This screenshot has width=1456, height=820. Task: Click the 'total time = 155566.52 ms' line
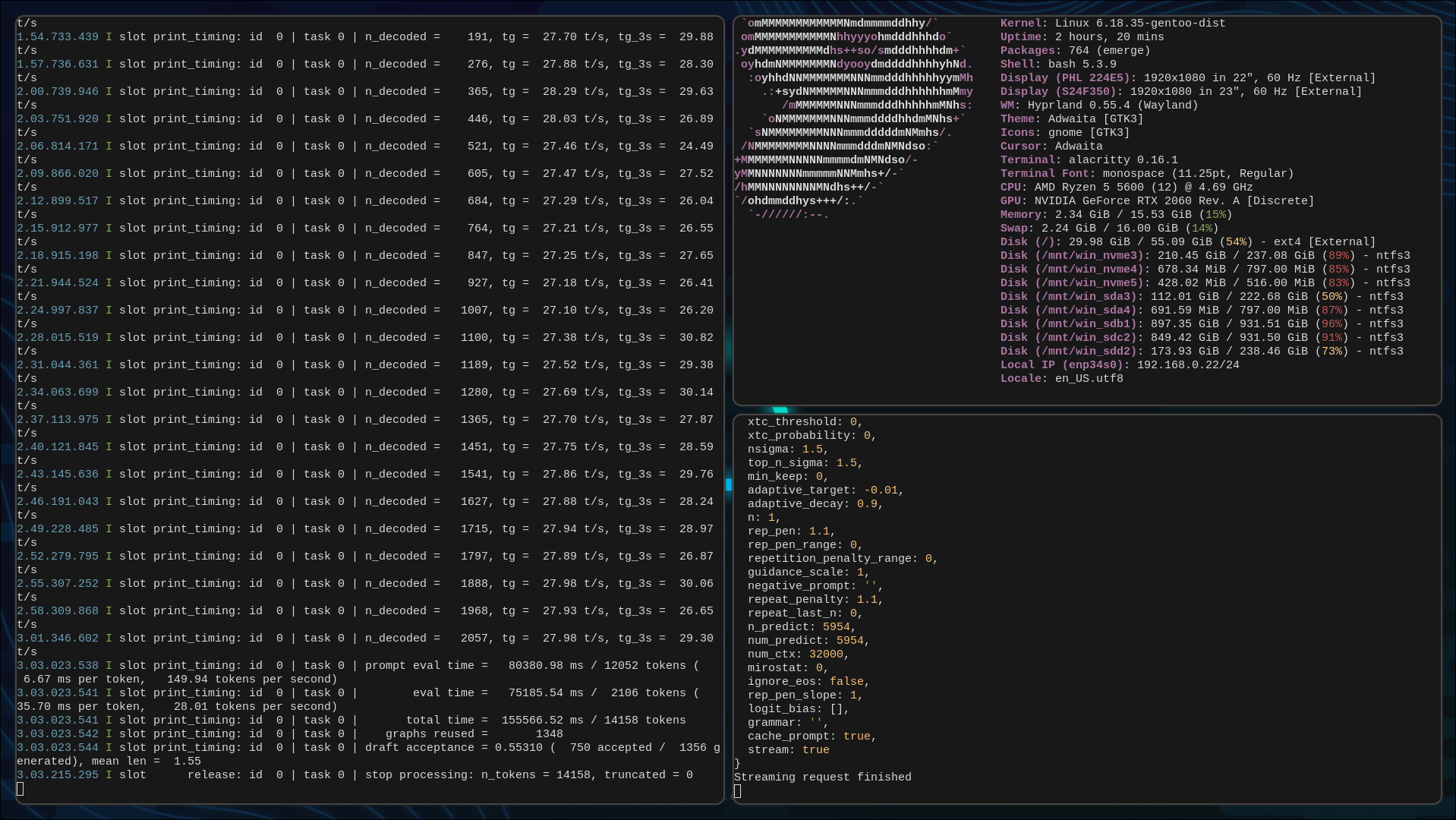(351, 721)
